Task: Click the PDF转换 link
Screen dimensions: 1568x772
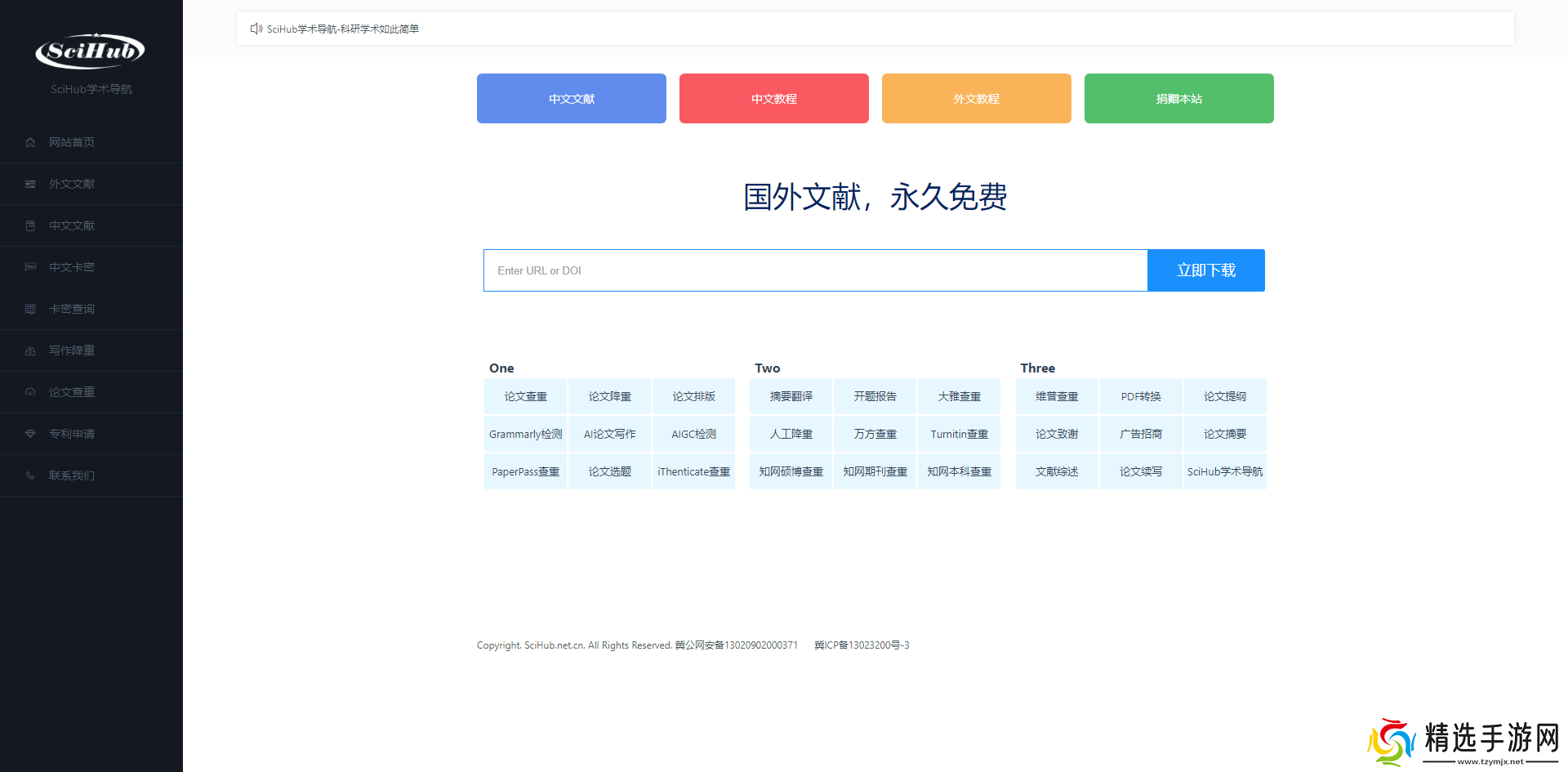Action: click(x=1140, y=396)
